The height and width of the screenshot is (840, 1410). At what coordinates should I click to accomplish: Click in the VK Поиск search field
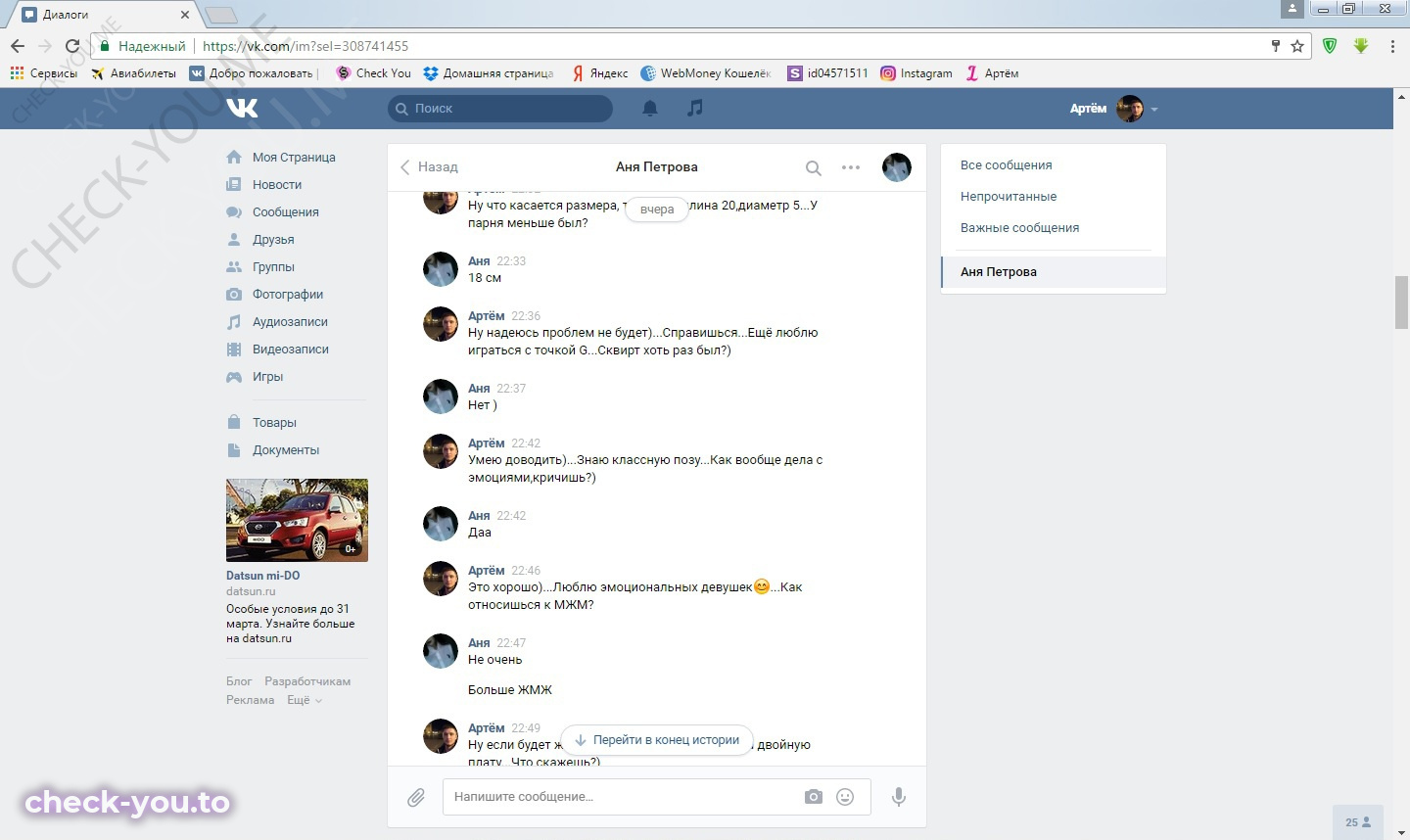click(x=500, y=109)
